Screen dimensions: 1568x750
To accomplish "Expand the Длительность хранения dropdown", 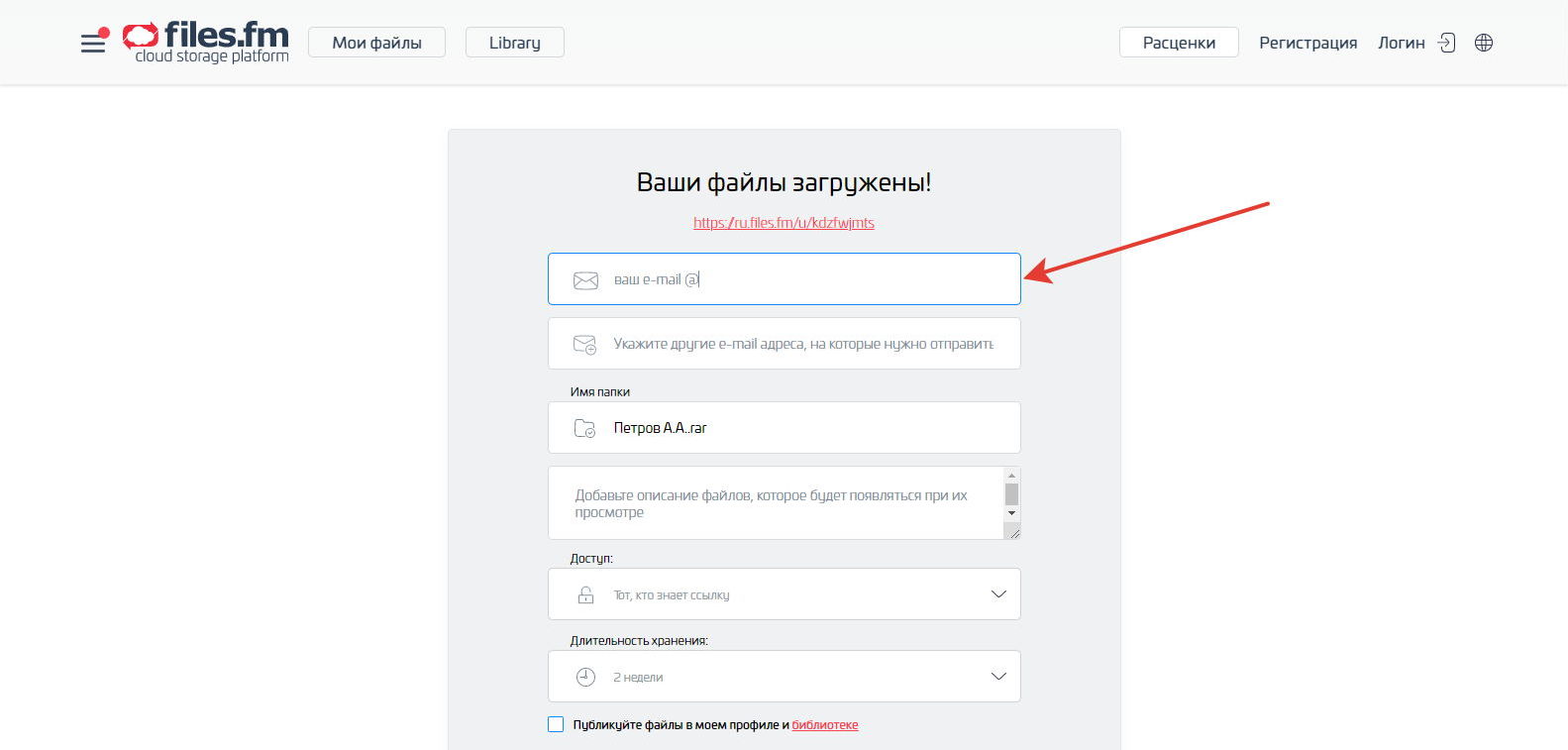I will coord(997,677).
